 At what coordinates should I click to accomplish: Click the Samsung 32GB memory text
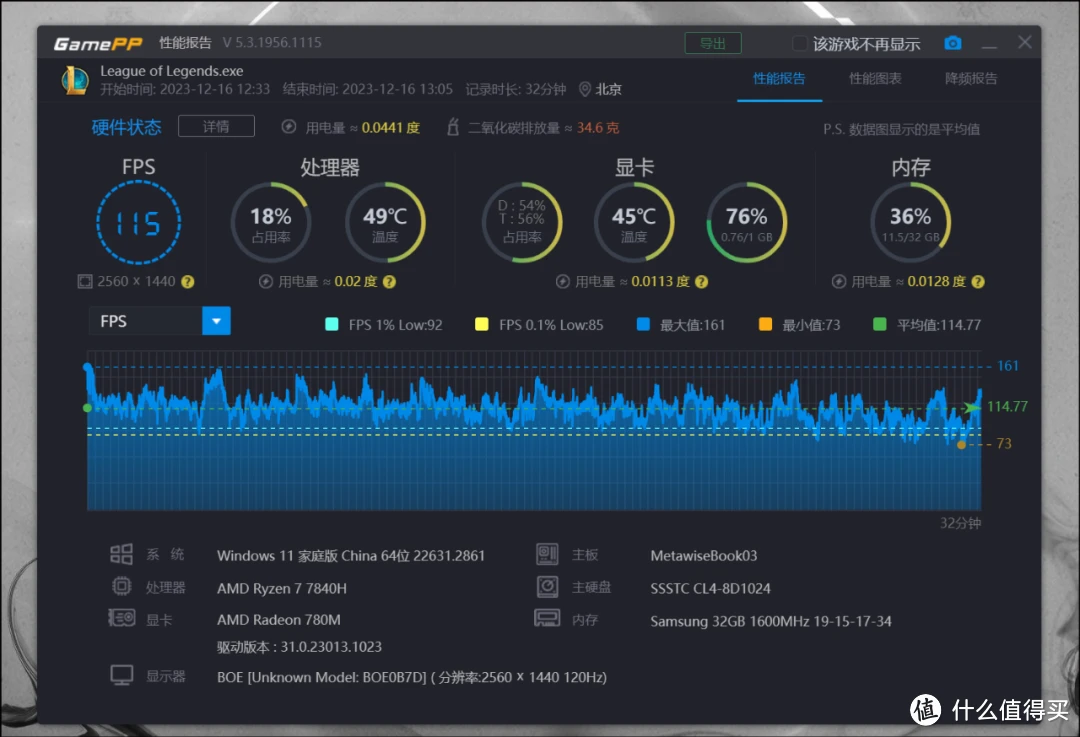[771, 621]
